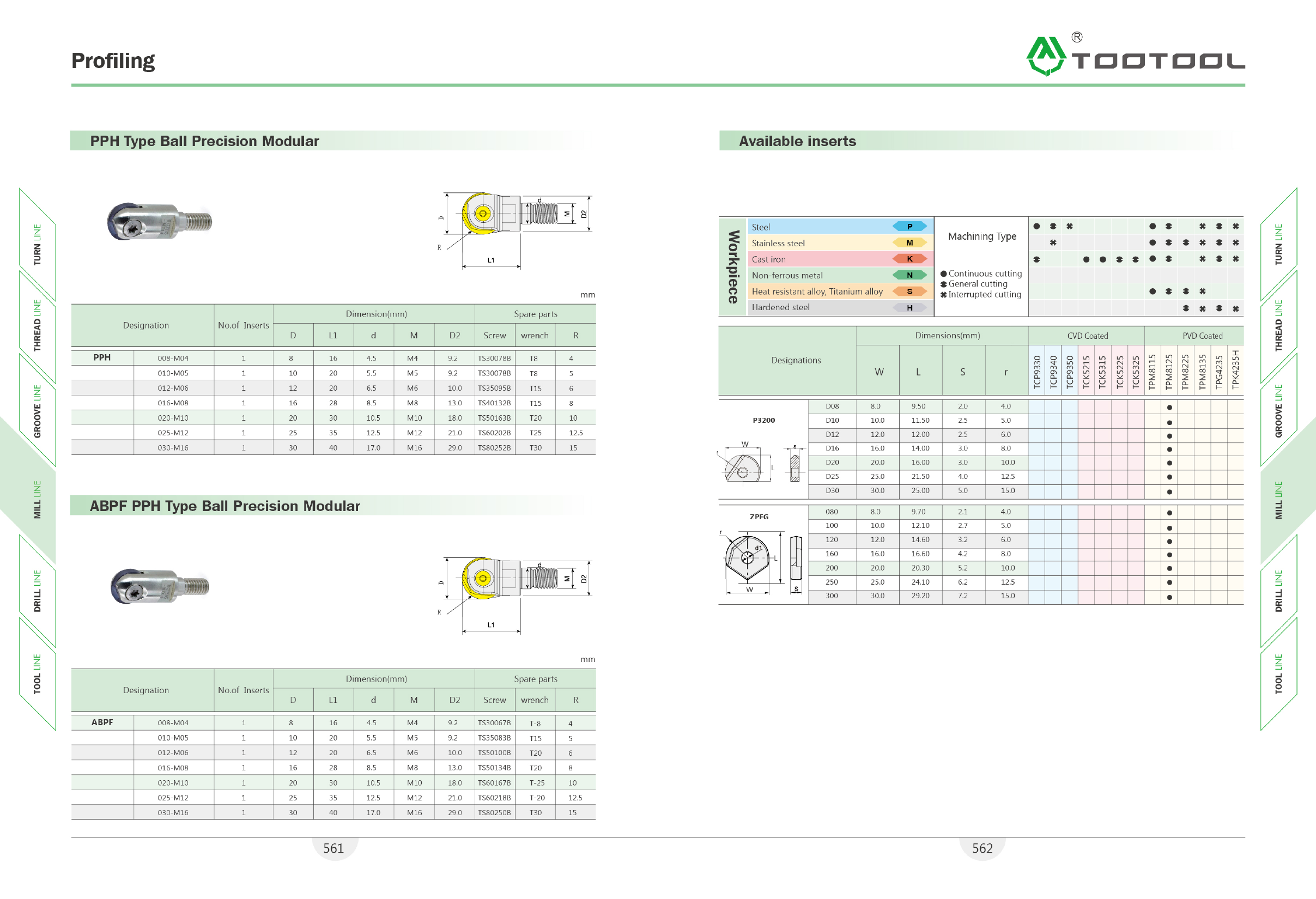The height and width of the screenshot is (899, 1316).
Task: Click the Available inserts heading
Action: click(x=797, y=141)
